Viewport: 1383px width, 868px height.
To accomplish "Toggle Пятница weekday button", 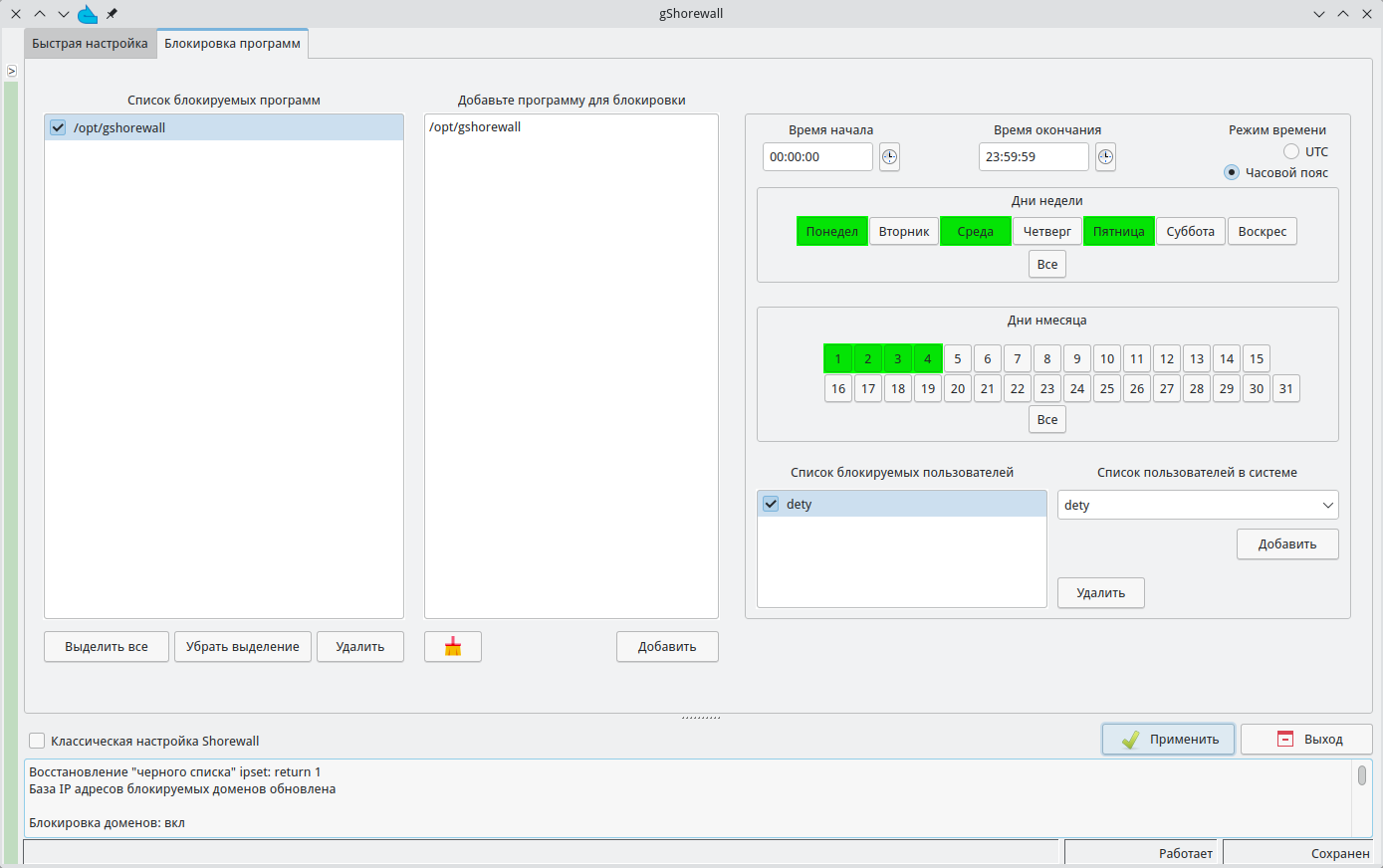I will pyautogui.click(x=1119, y=232).
